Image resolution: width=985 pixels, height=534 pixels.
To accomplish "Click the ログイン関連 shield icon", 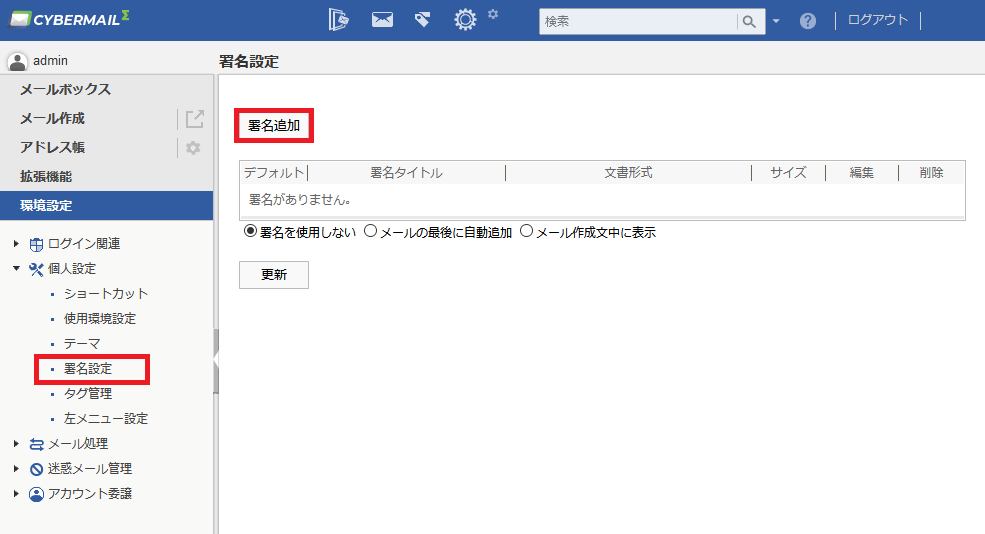I will 36,244.
